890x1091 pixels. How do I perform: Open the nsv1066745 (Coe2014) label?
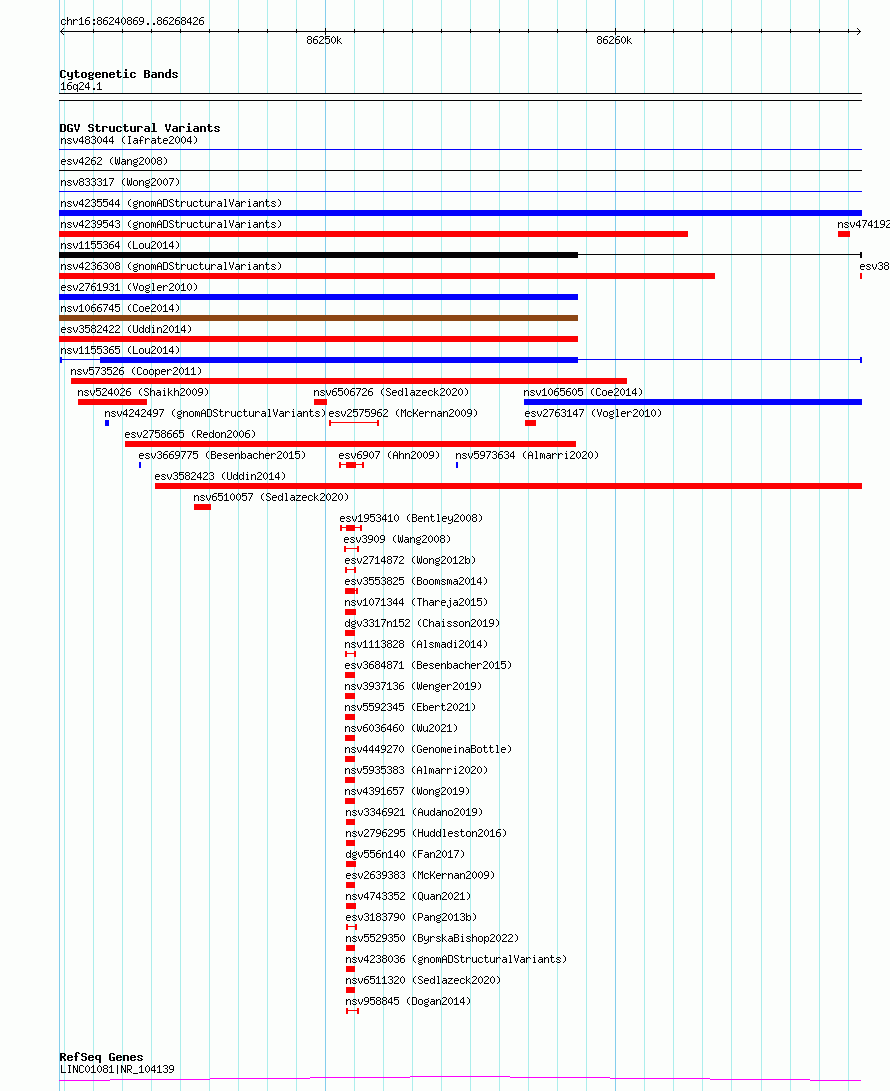[120, 308]
